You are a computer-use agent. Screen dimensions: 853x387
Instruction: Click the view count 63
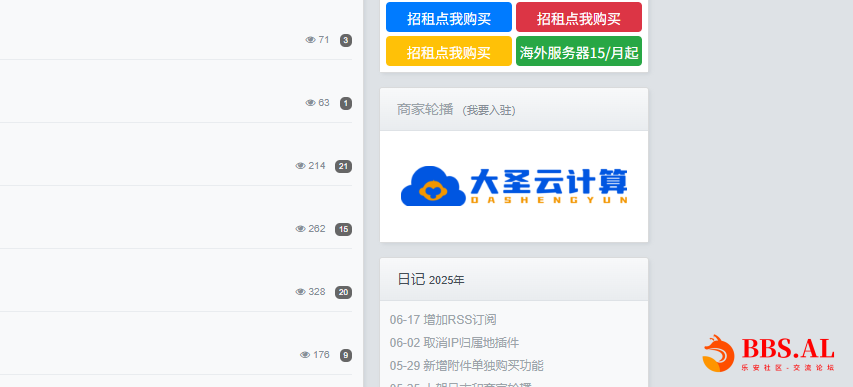(x=324, y=103)
